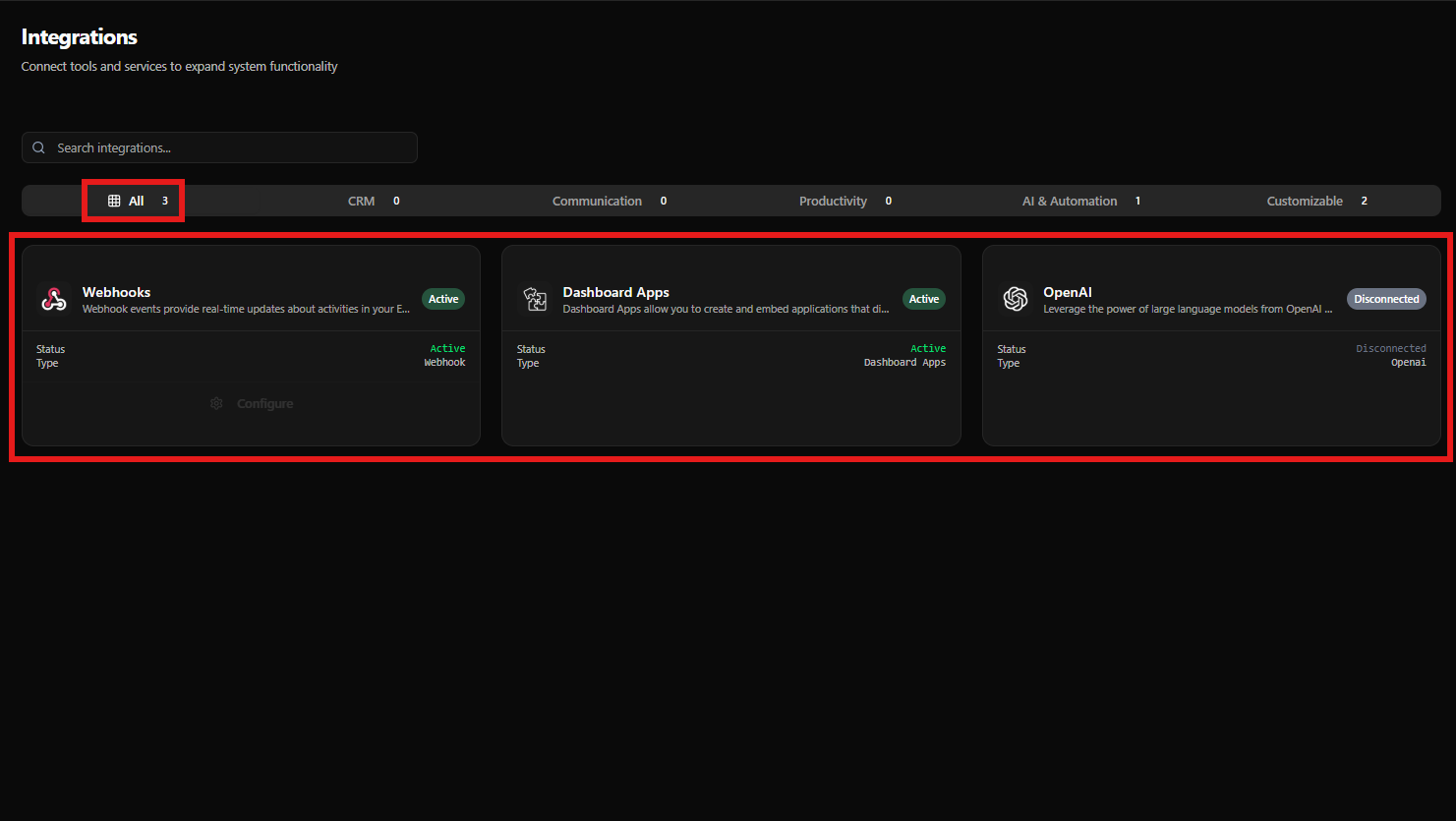Click the OpenAI logo icon
The height and width of the screenshot is (821, 1456).
click(1016, 299)
